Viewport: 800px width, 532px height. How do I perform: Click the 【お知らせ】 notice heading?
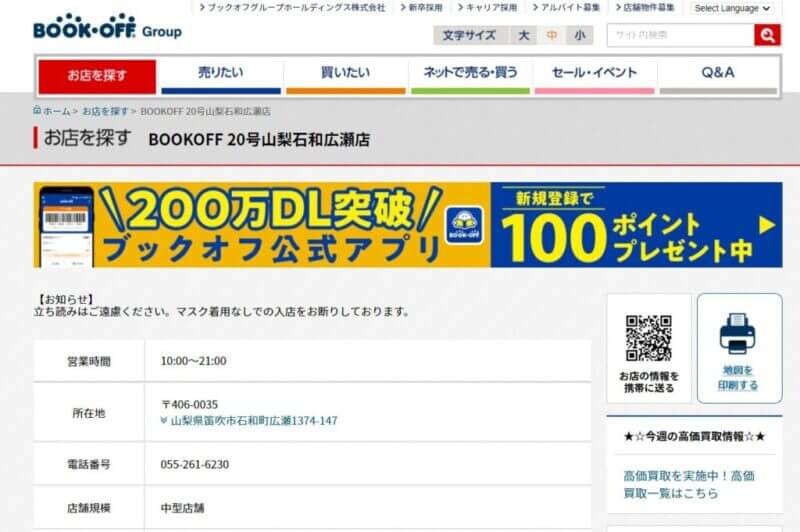click(65, 299)
